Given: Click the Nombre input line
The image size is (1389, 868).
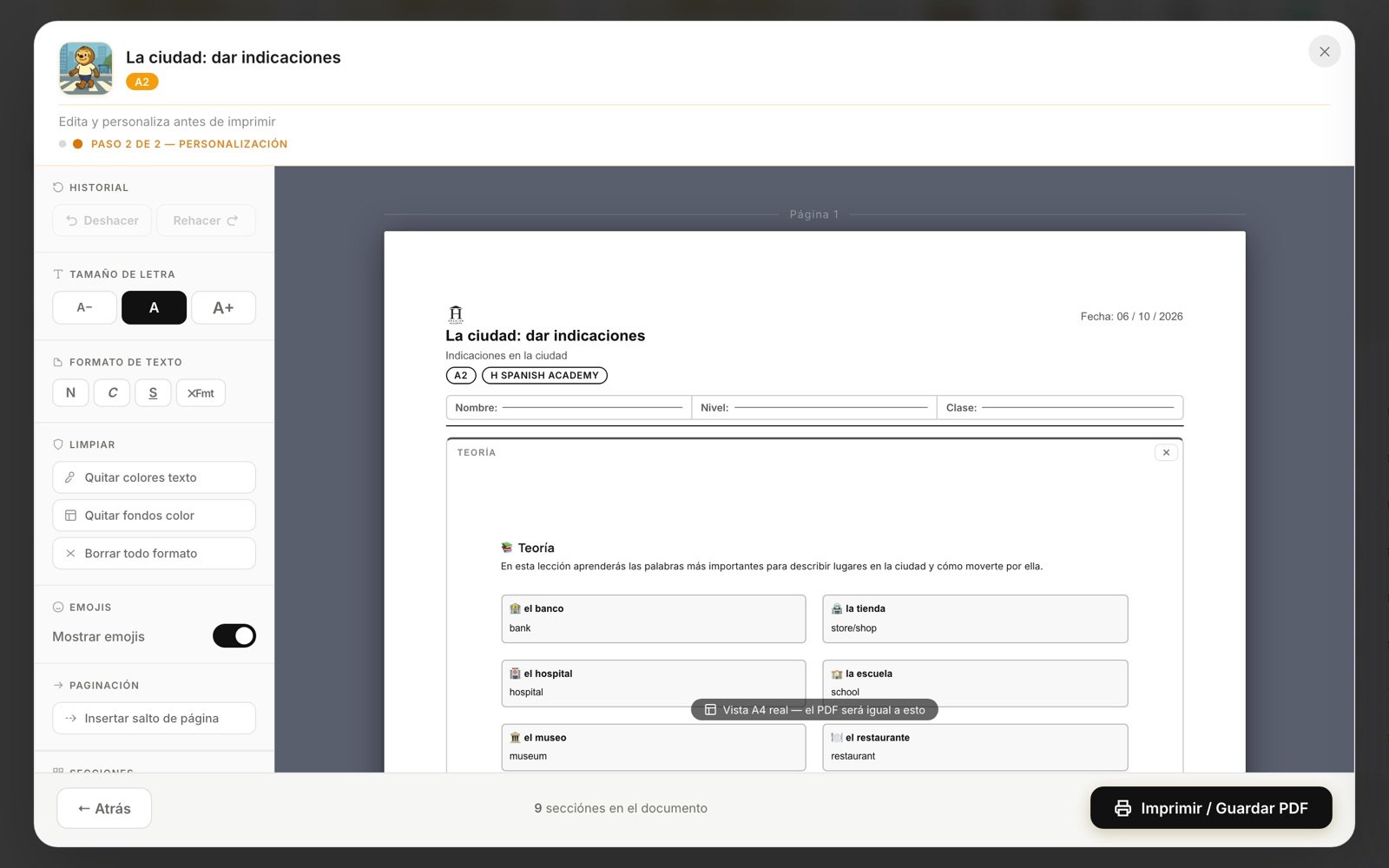Looking at the screenshot, I should click(x=592, y=408).
